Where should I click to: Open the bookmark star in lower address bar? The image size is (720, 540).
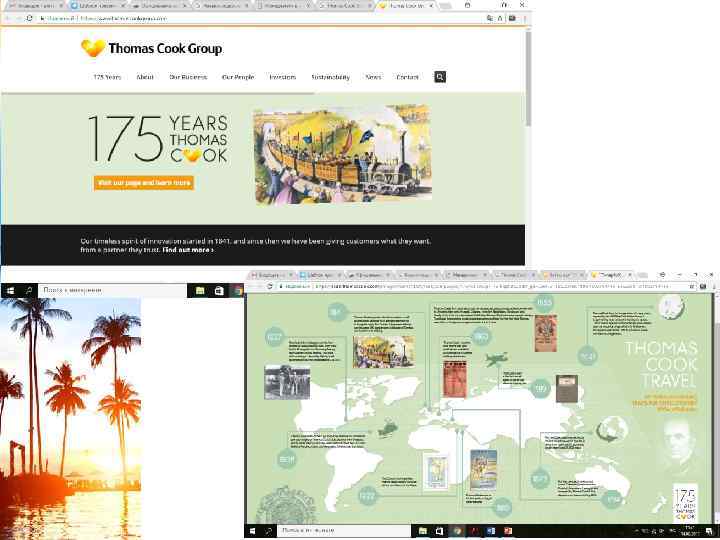point(692,286)
